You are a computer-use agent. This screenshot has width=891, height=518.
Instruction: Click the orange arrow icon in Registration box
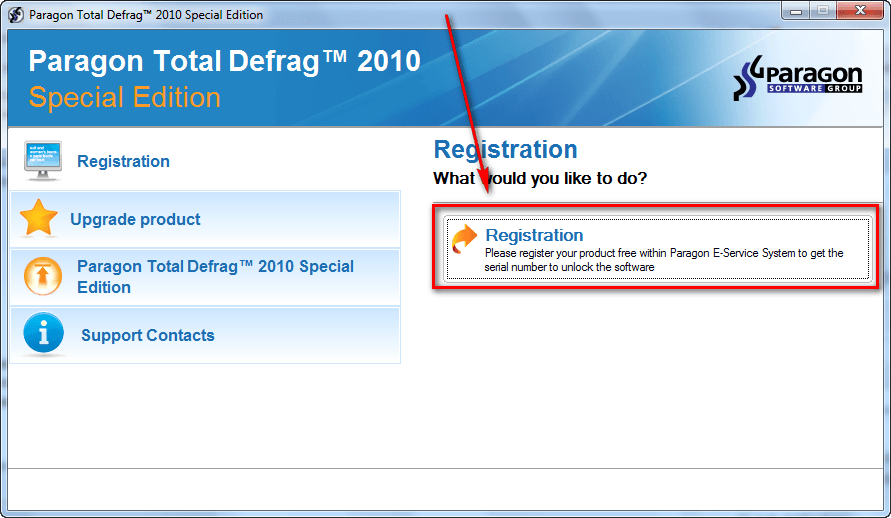point(464,239)
